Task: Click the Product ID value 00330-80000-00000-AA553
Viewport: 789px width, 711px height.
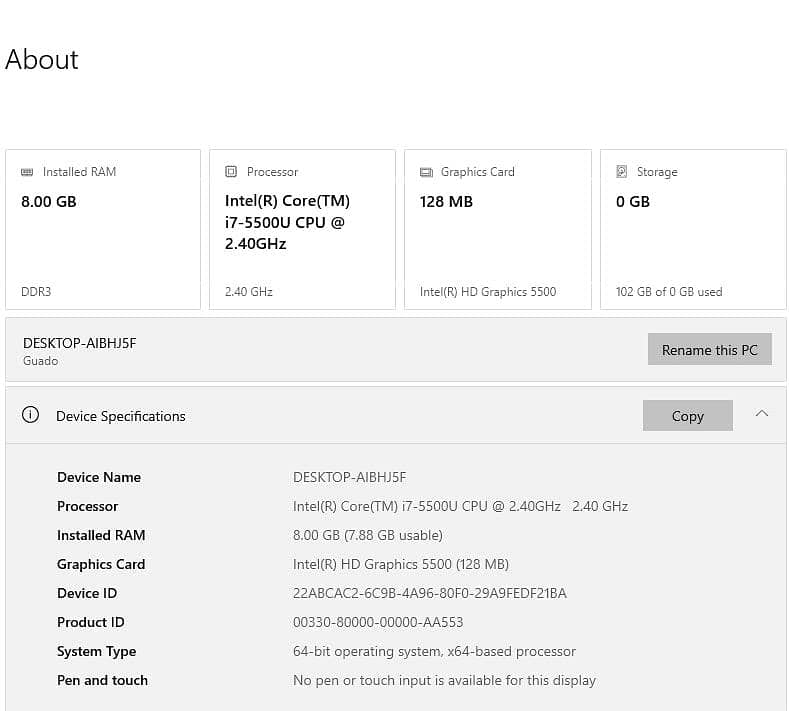Action: click(x=378, y=622)
